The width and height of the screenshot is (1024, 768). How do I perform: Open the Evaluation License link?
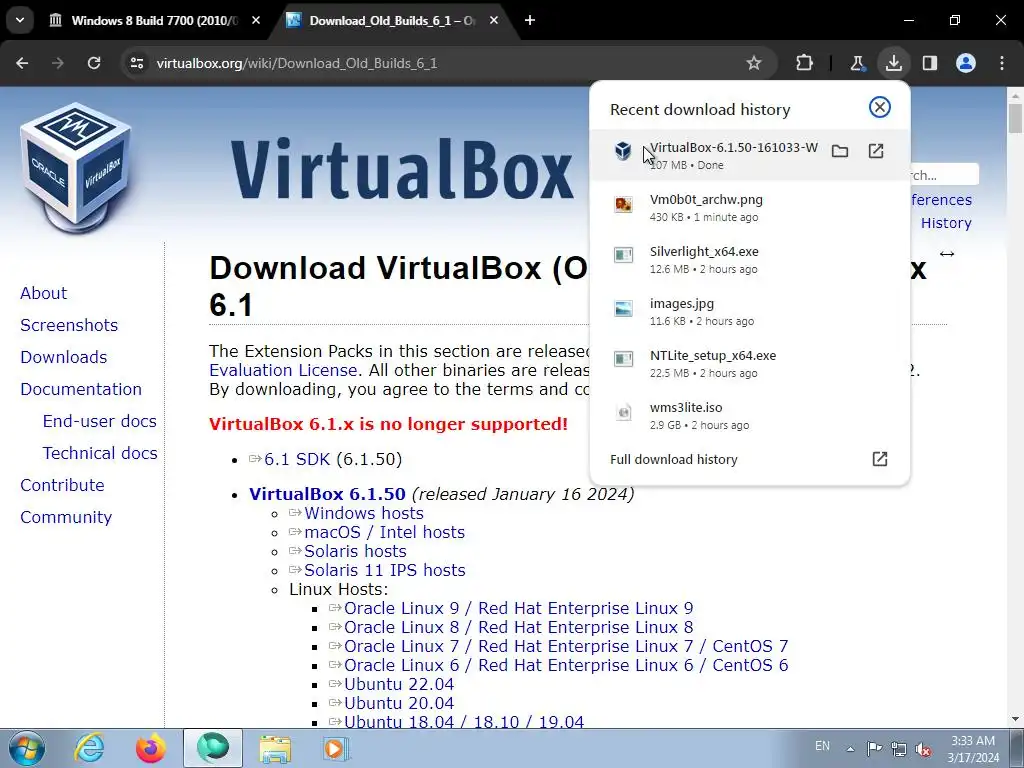[283, 370]
